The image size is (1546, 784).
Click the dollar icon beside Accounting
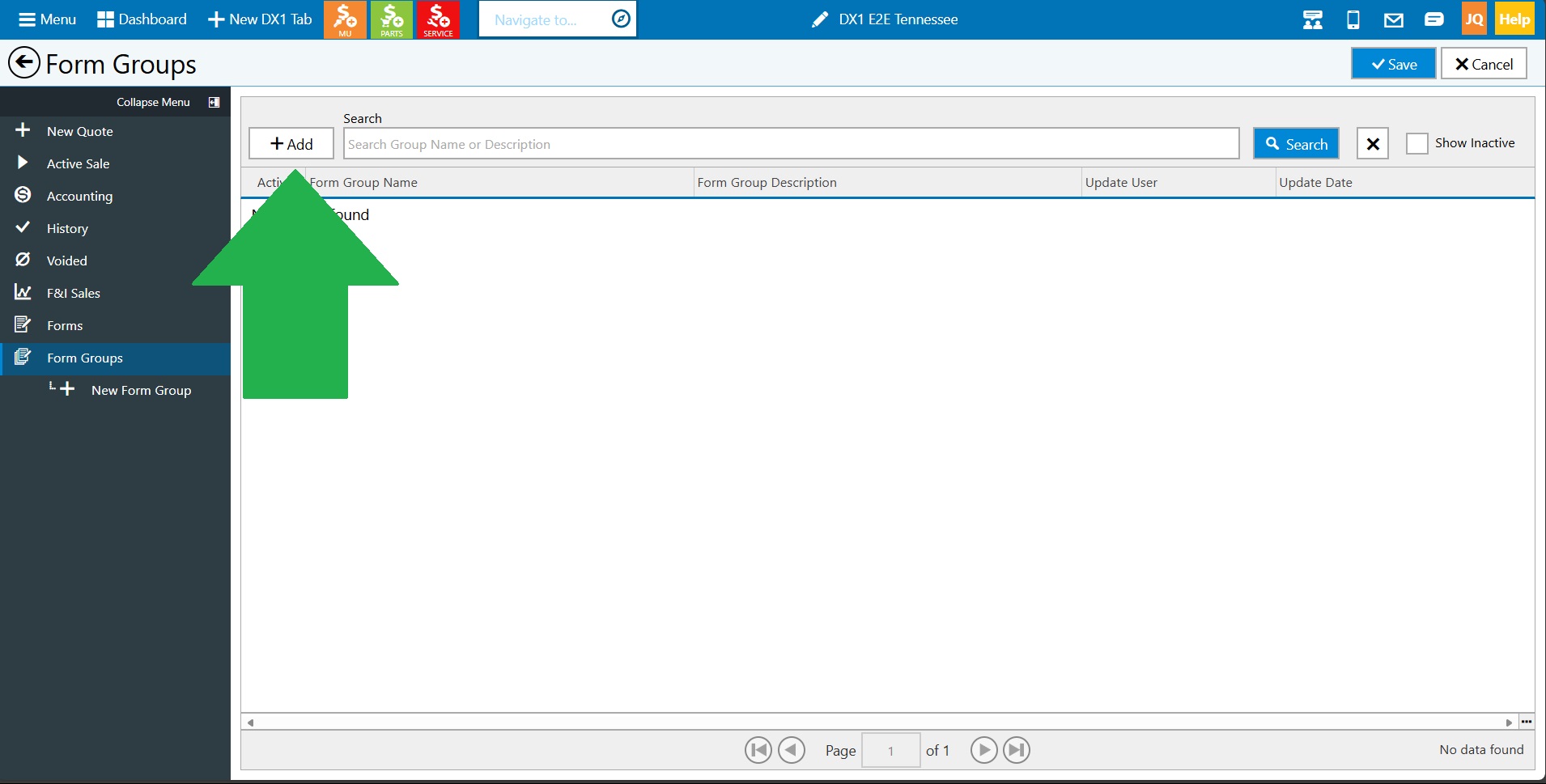(x=23, y=195)
